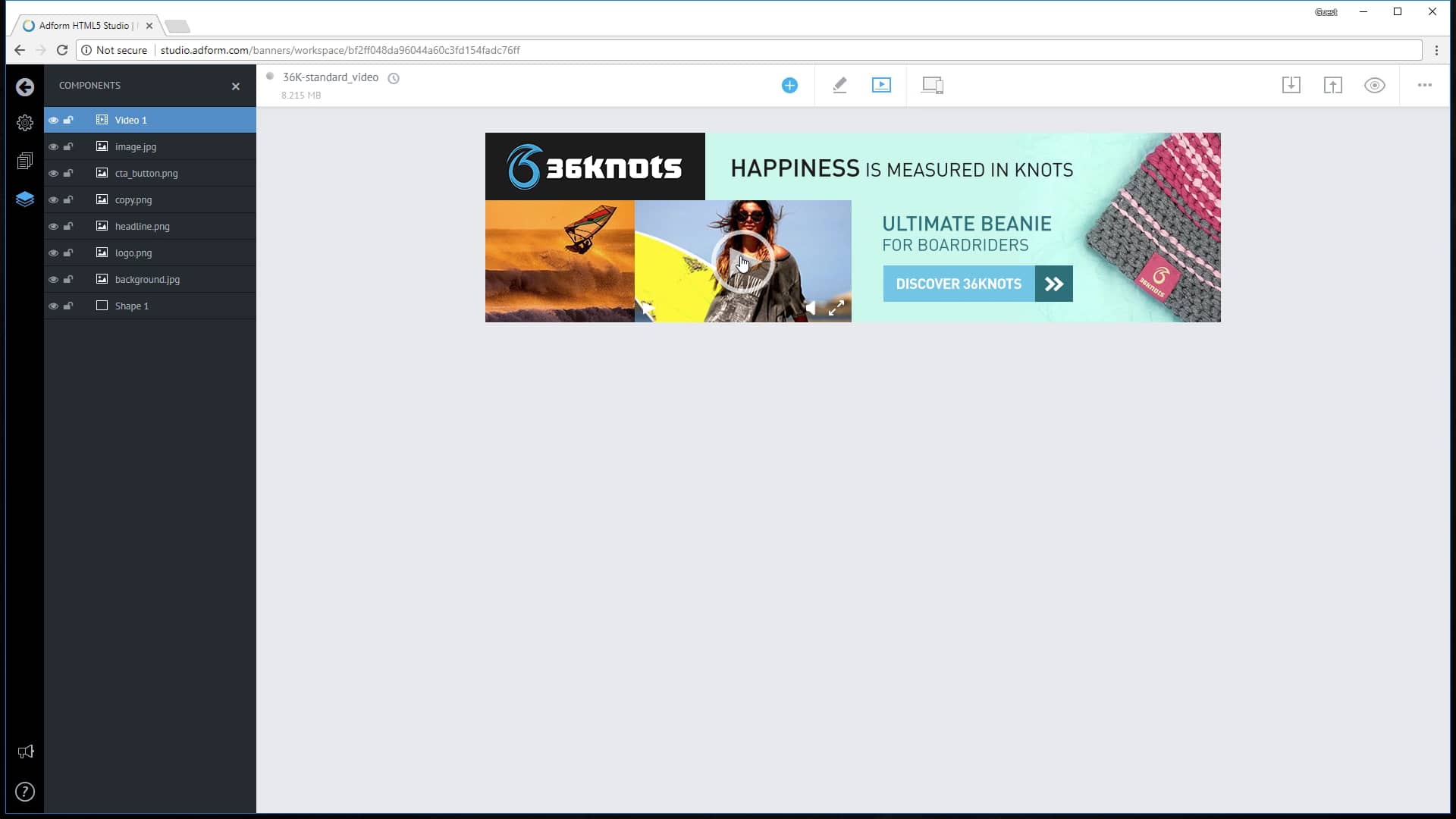Close the Components panel
The height and width of the screenshot is (819, 1456).
point(236,86)
